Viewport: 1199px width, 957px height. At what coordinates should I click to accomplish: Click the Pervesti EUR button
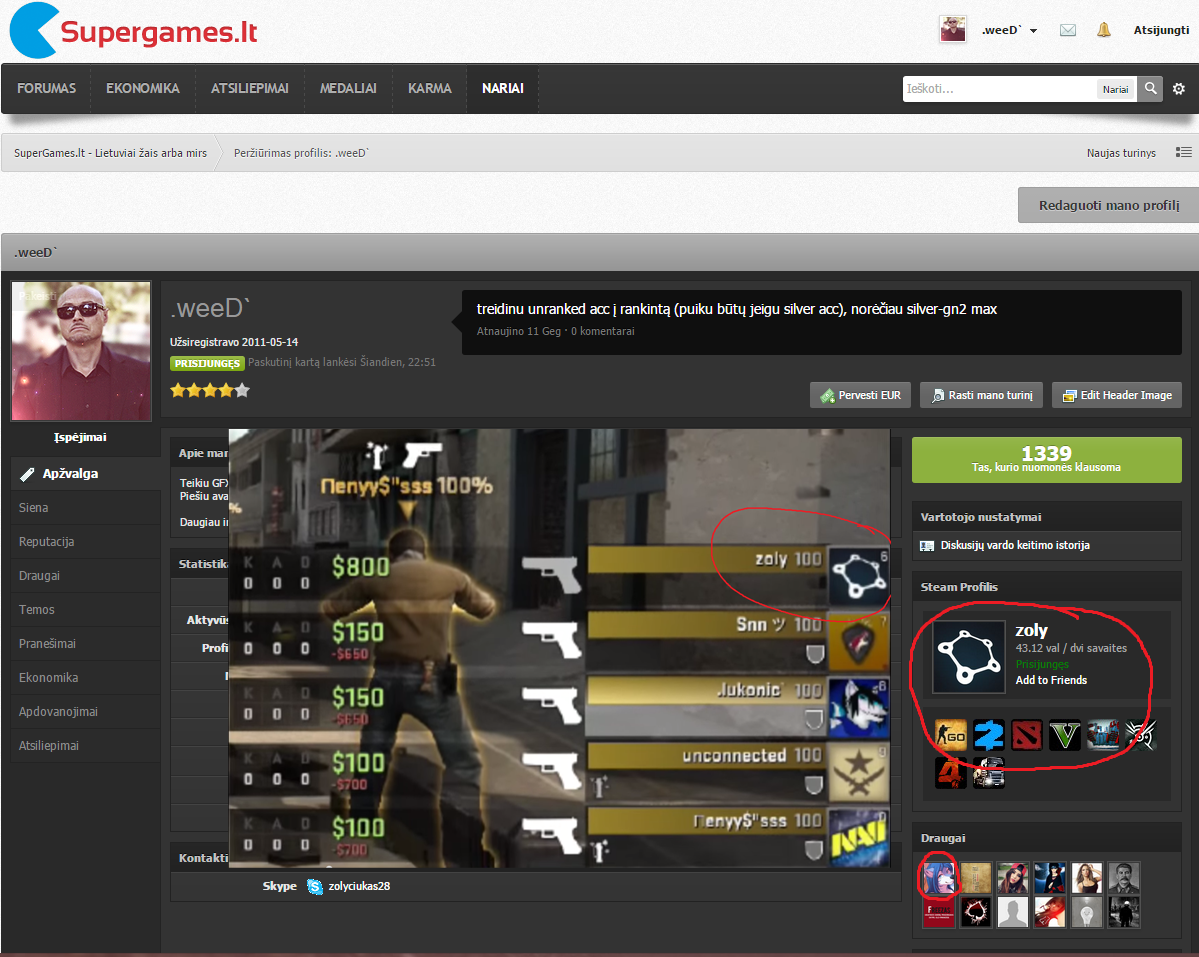click(x=860, y=395)
